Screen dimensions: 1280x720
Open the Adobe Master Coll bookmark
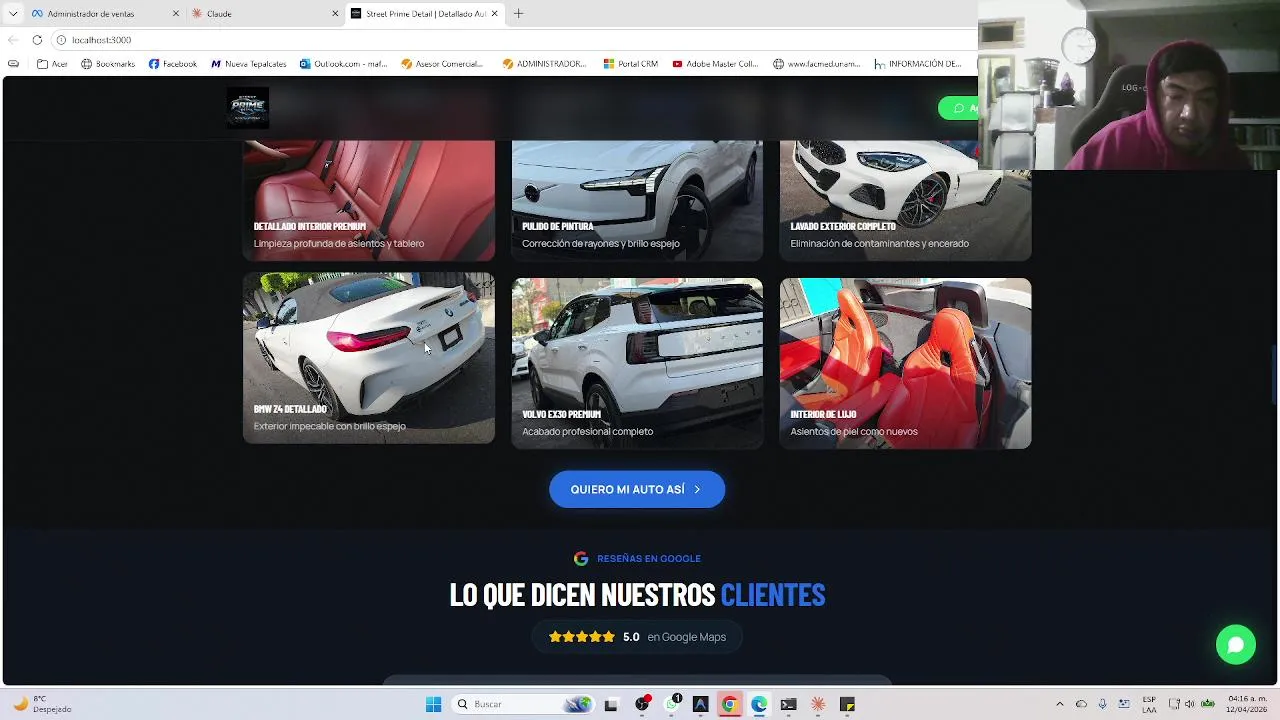pos(715,64)
